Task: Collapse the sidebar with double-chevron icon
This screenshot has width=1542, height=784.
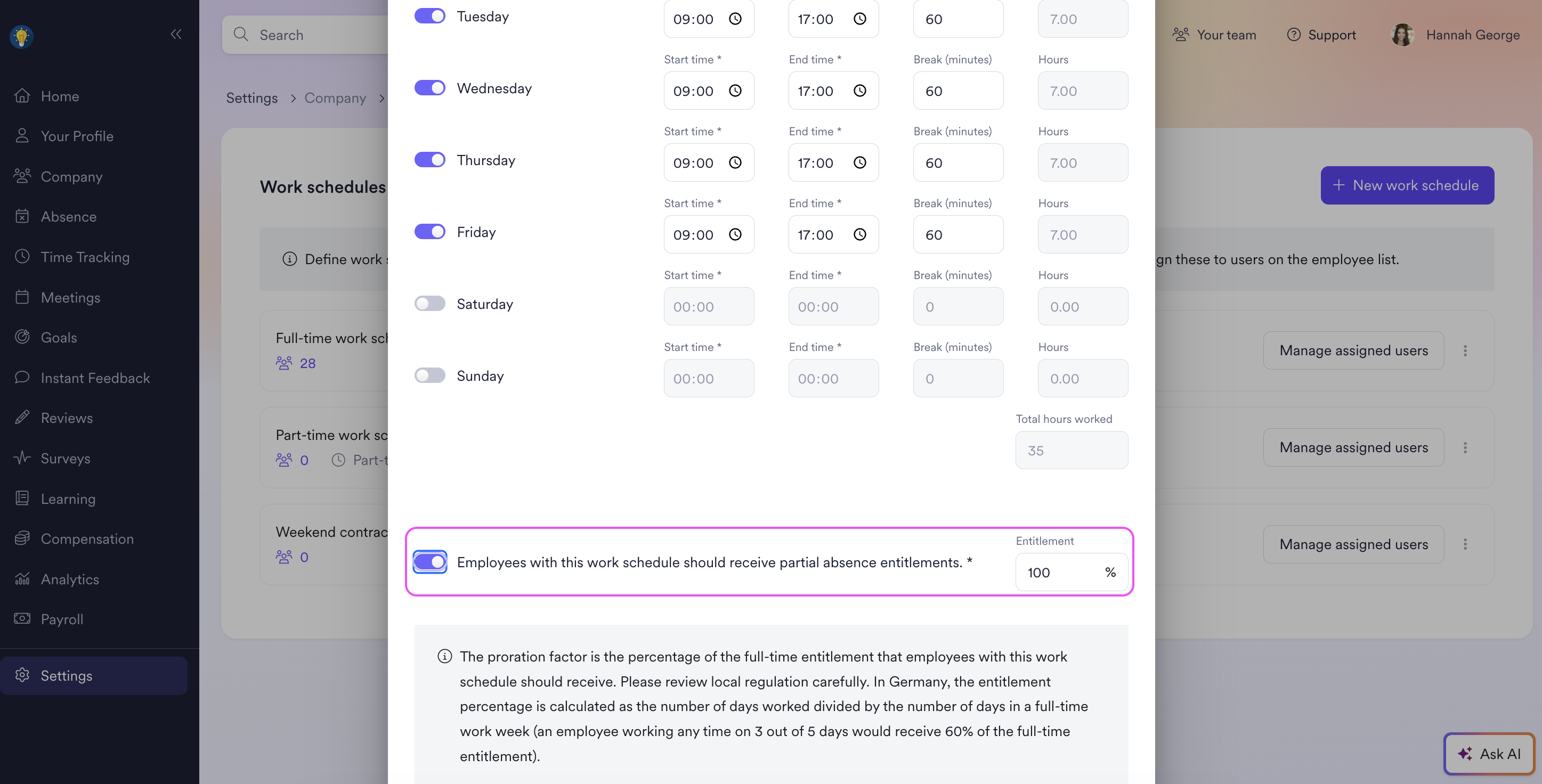Action: tap(176, 34)
